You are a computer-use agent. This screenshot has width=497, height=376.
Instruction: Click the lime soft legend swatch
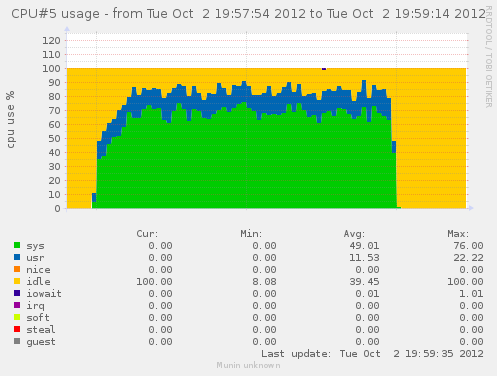[x=17, y=317]
